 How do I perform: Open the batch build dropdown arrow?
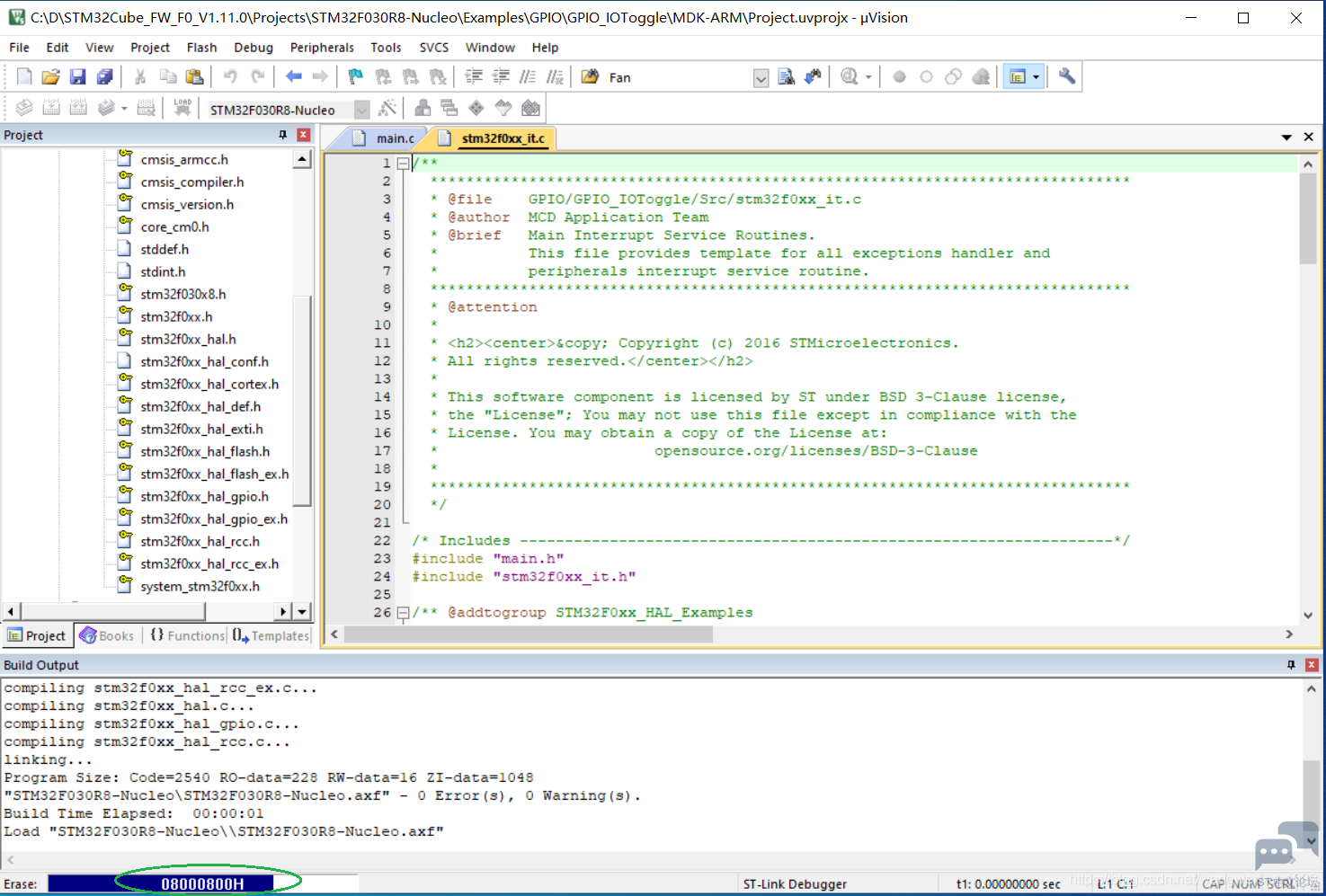tap(124, 109)
